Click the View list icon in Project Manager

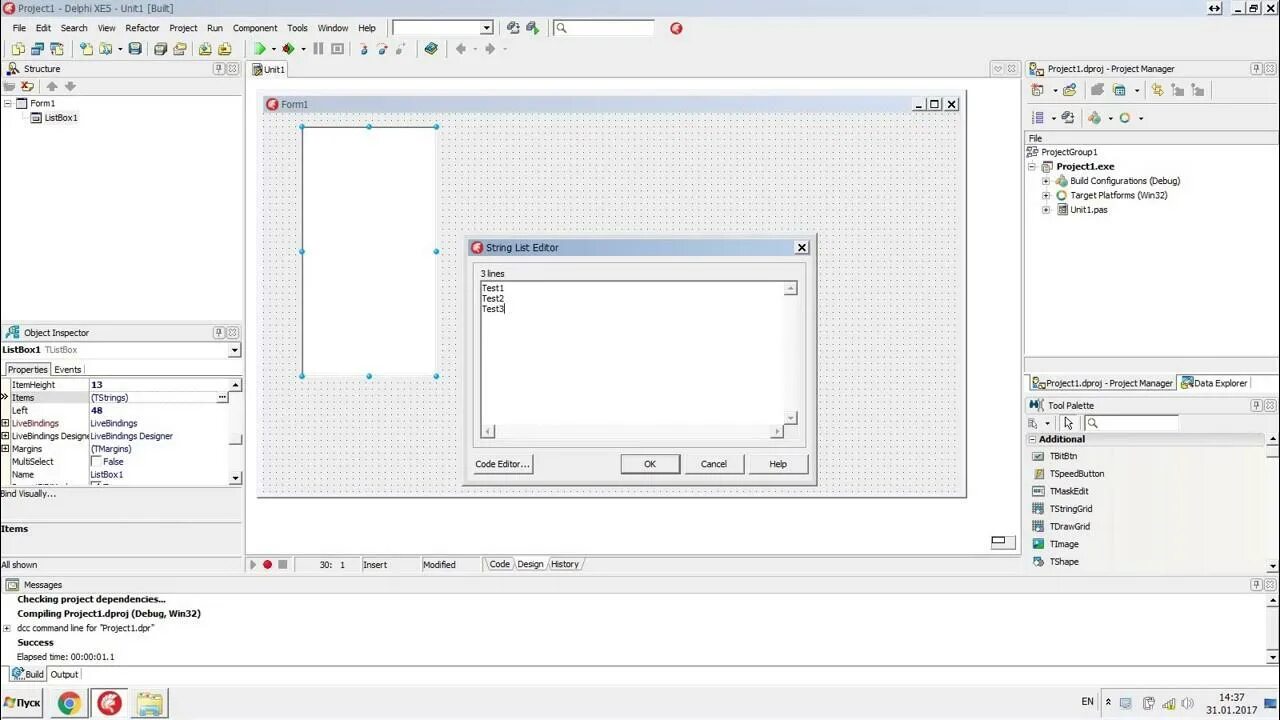pyautogui.click(x=1038, y=118)
